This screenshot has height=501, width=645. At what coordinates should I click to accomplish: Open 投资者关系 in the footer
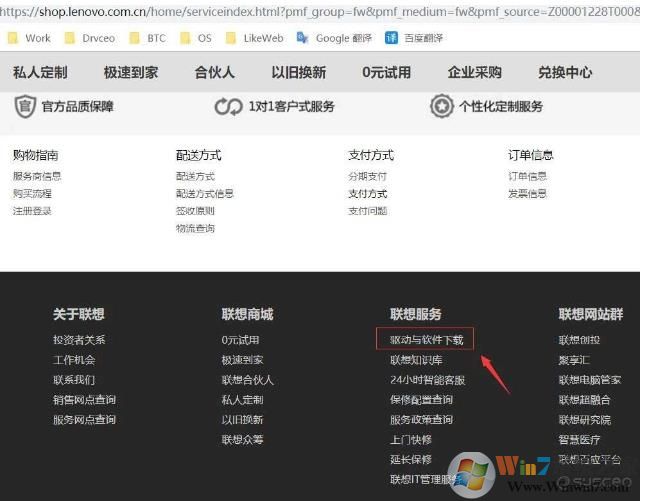[x=79, y=340]
